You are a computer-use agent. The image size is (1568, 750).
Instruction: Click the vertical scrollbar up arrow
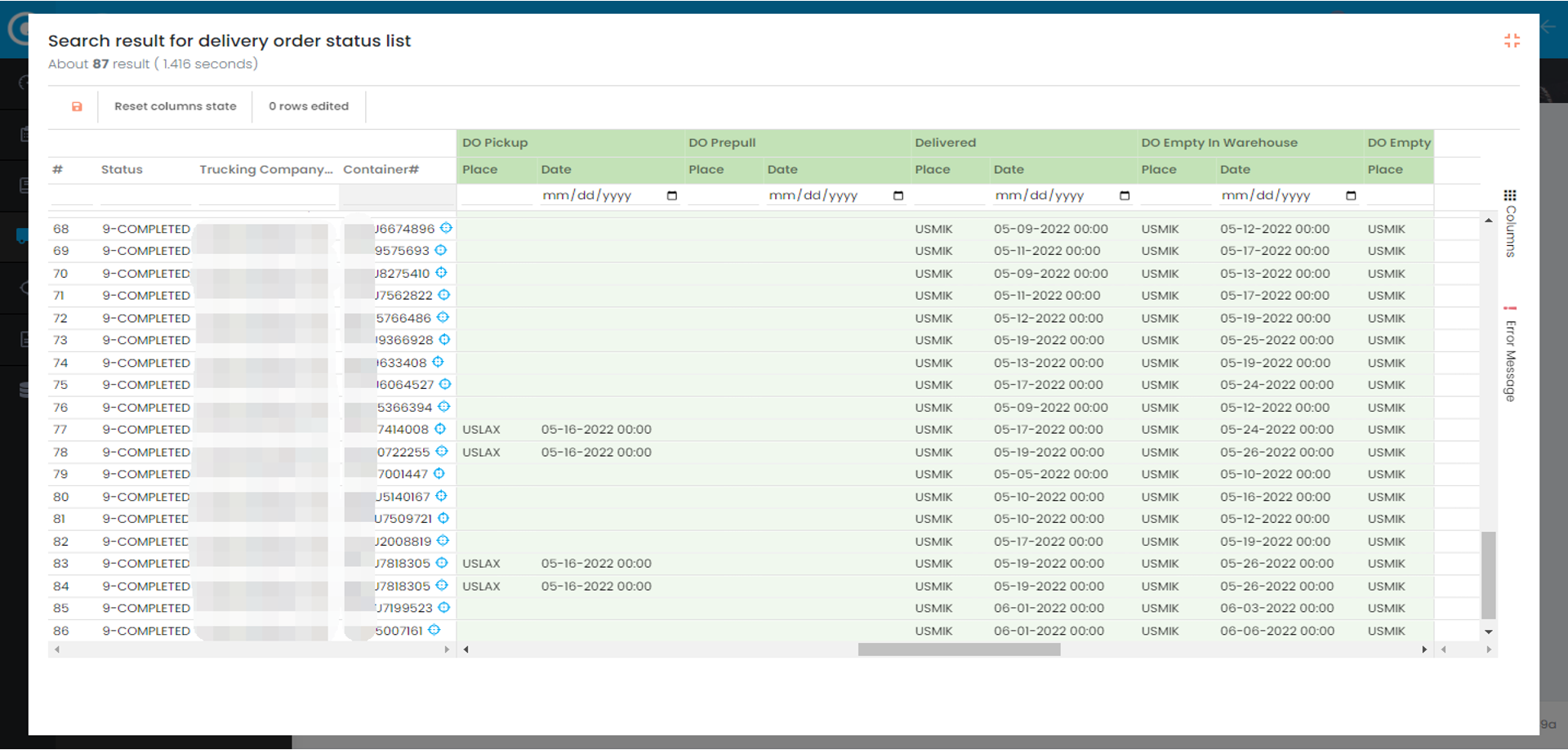[x=1489, y=221]
